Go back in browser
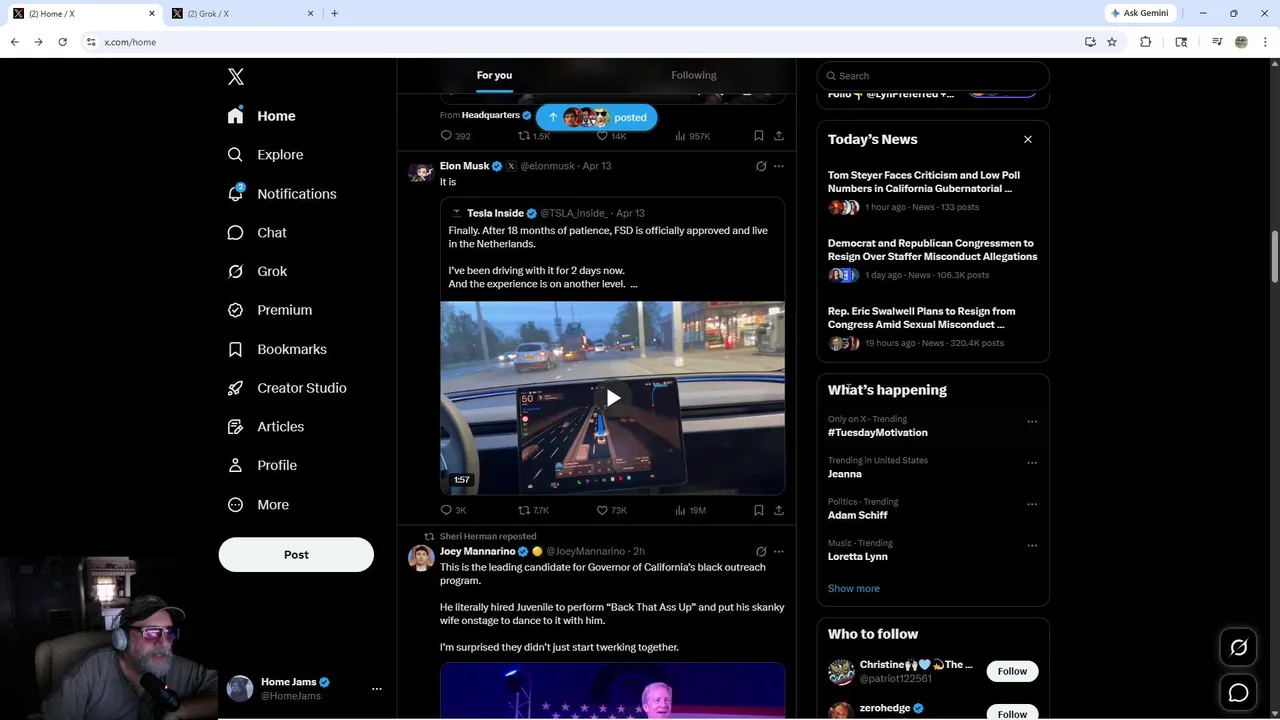This screenshot has width=1280, height=720. (x=14, y=42)
